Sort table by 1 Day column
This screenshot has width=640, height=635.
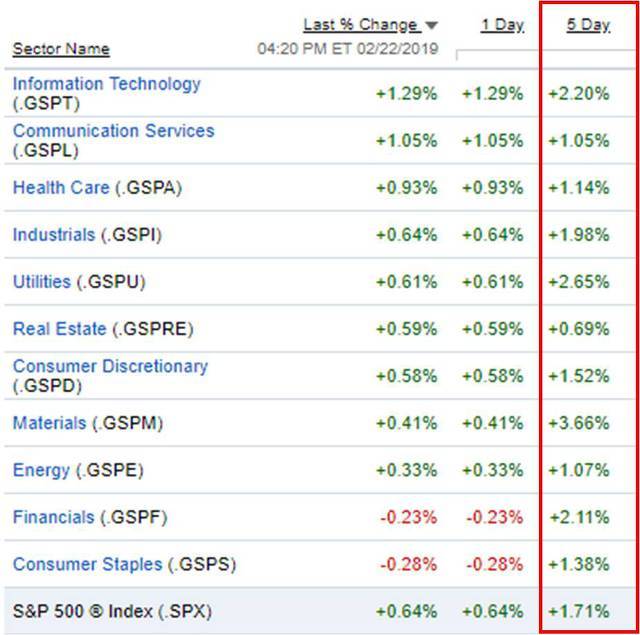[502, 25]
